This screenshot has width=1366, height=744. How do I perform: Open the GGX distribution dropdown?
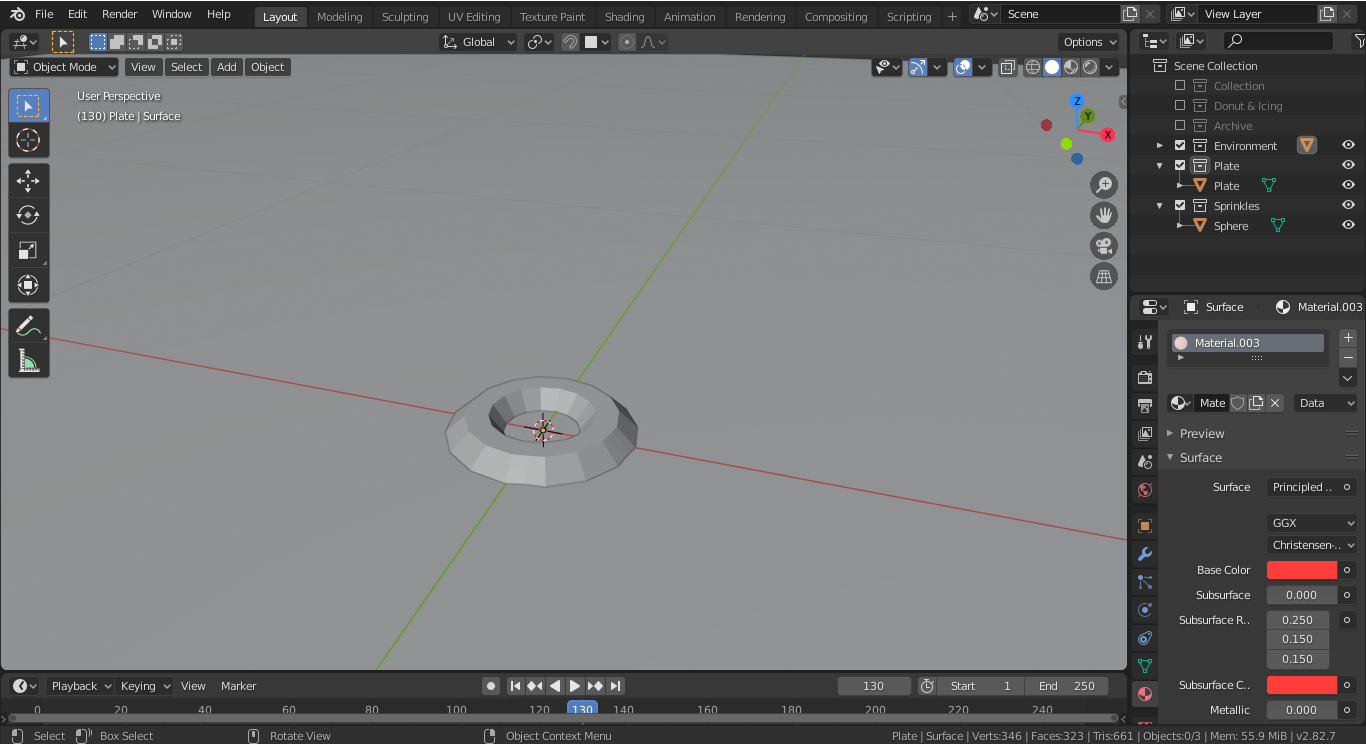pyautogui.click(x=1312, y=523)
